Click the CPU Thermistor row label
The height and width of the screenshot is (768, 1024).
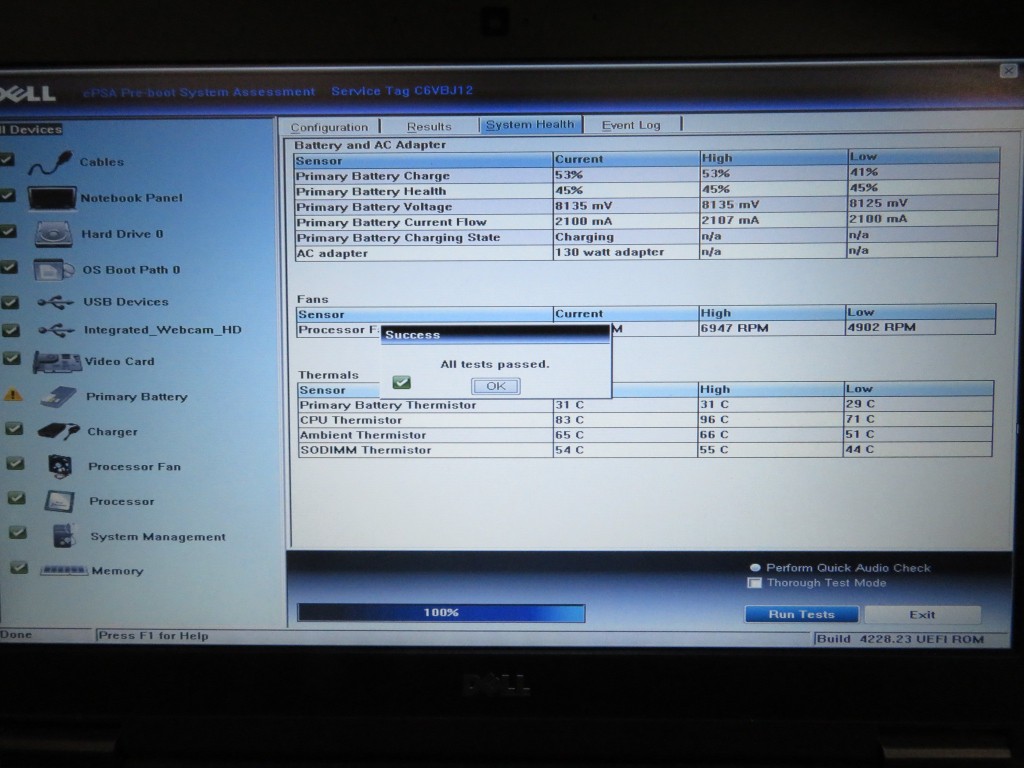351,420
